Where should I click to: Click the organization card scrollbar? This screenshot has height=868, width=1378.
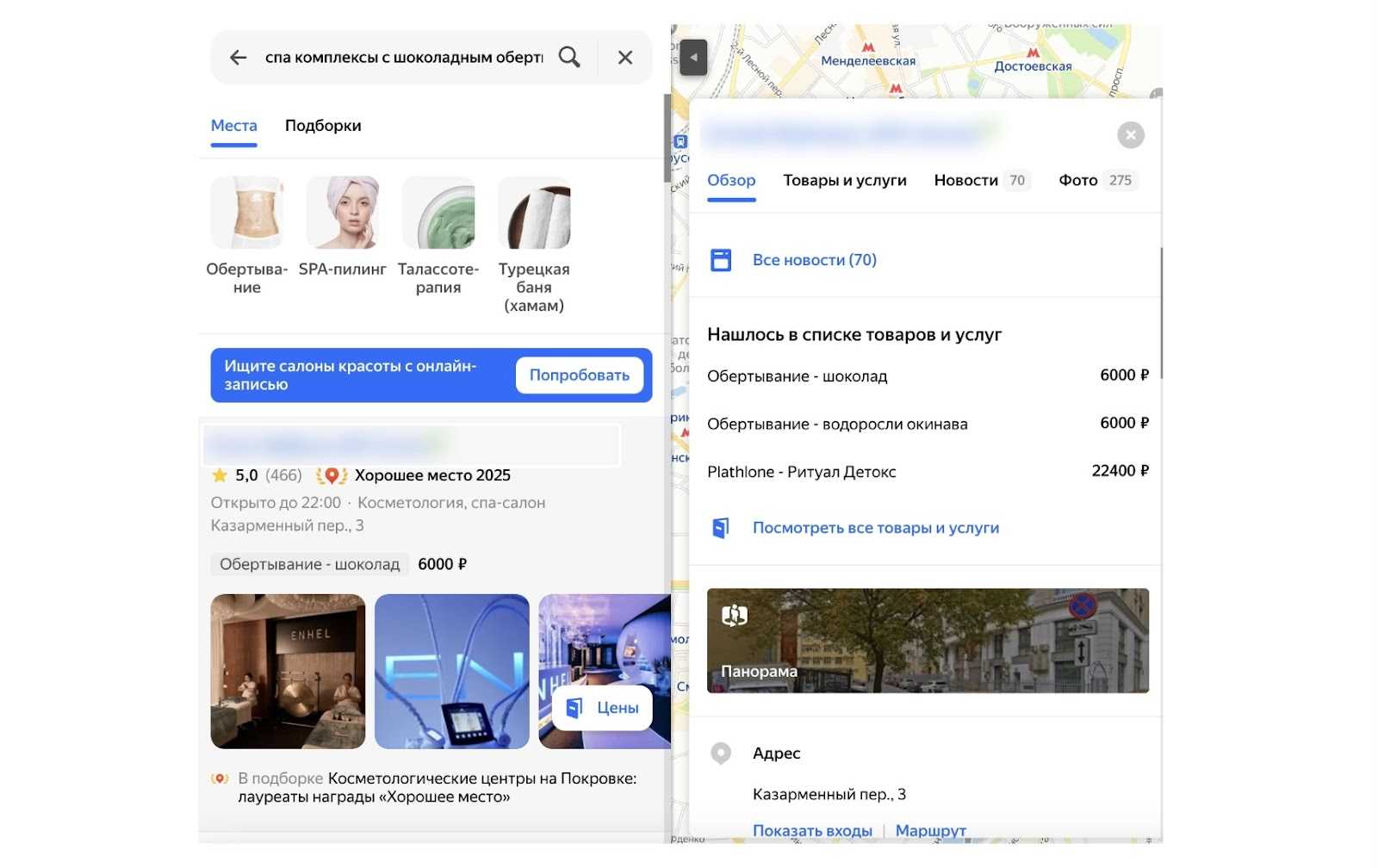pos(1161,313)
